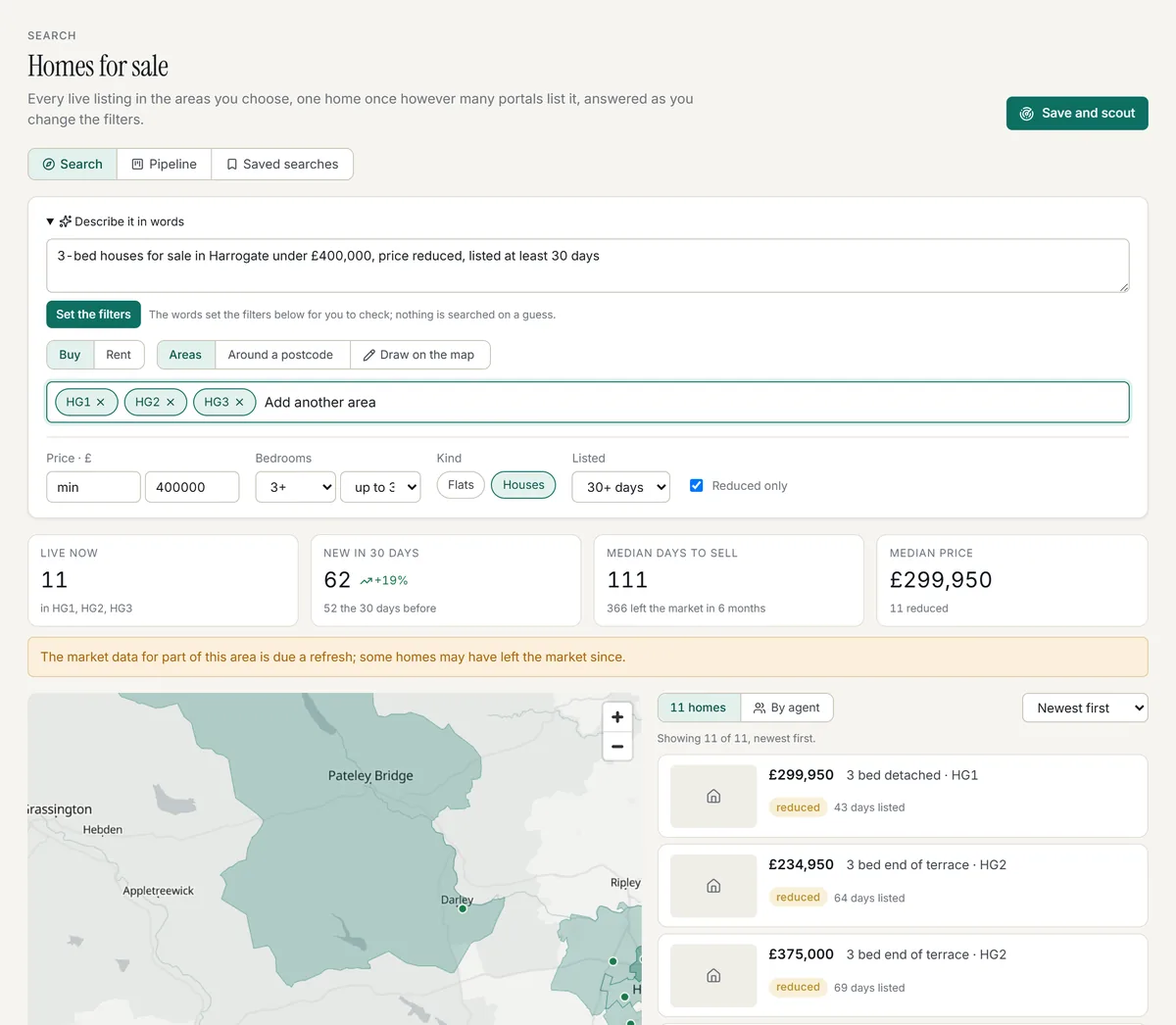Click pencil icon for Draw on the map
This screenshot has width=1176, height=1025.
[369, 356]
